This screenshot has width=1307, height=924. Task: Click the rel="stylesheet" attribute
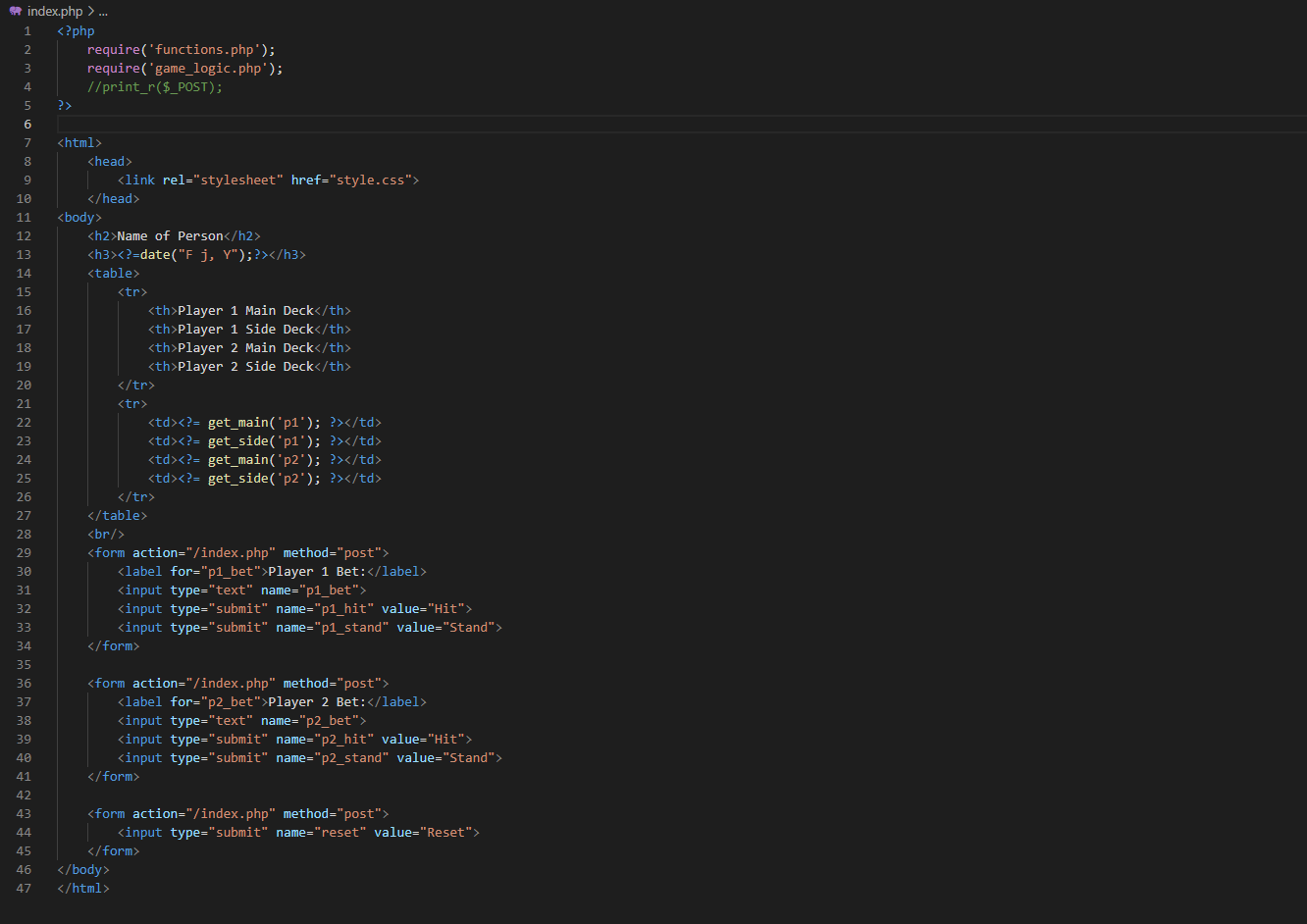click(223, 180)
